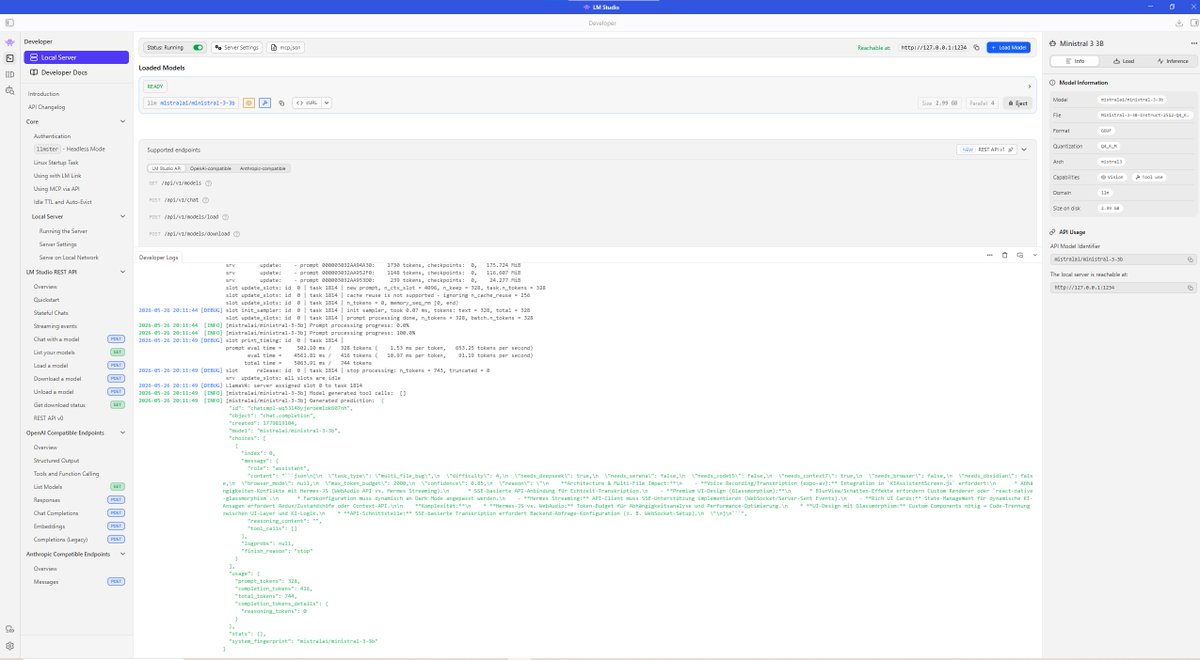
Task: Open the Developer view icon in the sidebar
Action: coord(9,58)
